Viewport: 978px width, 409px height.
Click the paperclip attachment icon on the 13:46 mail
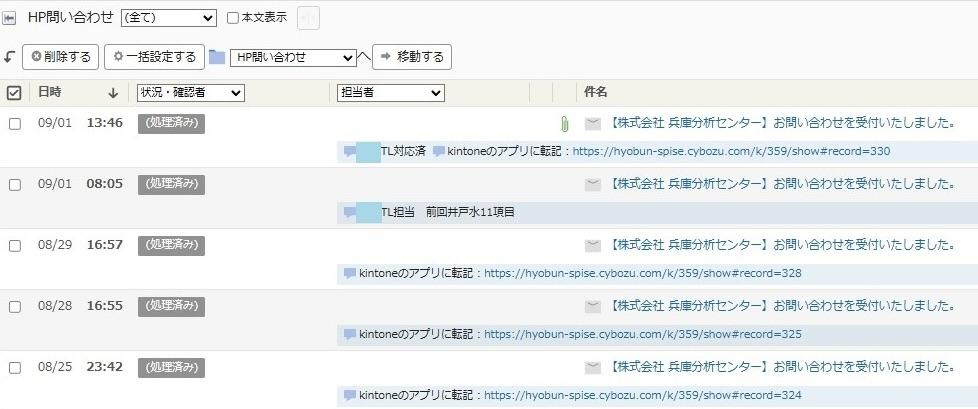coord(564,124)
